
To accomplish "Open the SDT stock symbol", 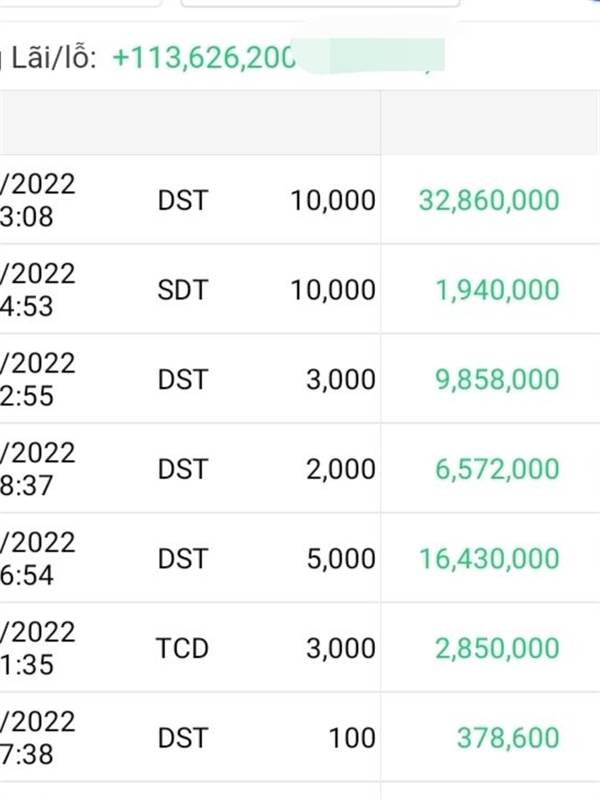I will (x=183, y=290).
